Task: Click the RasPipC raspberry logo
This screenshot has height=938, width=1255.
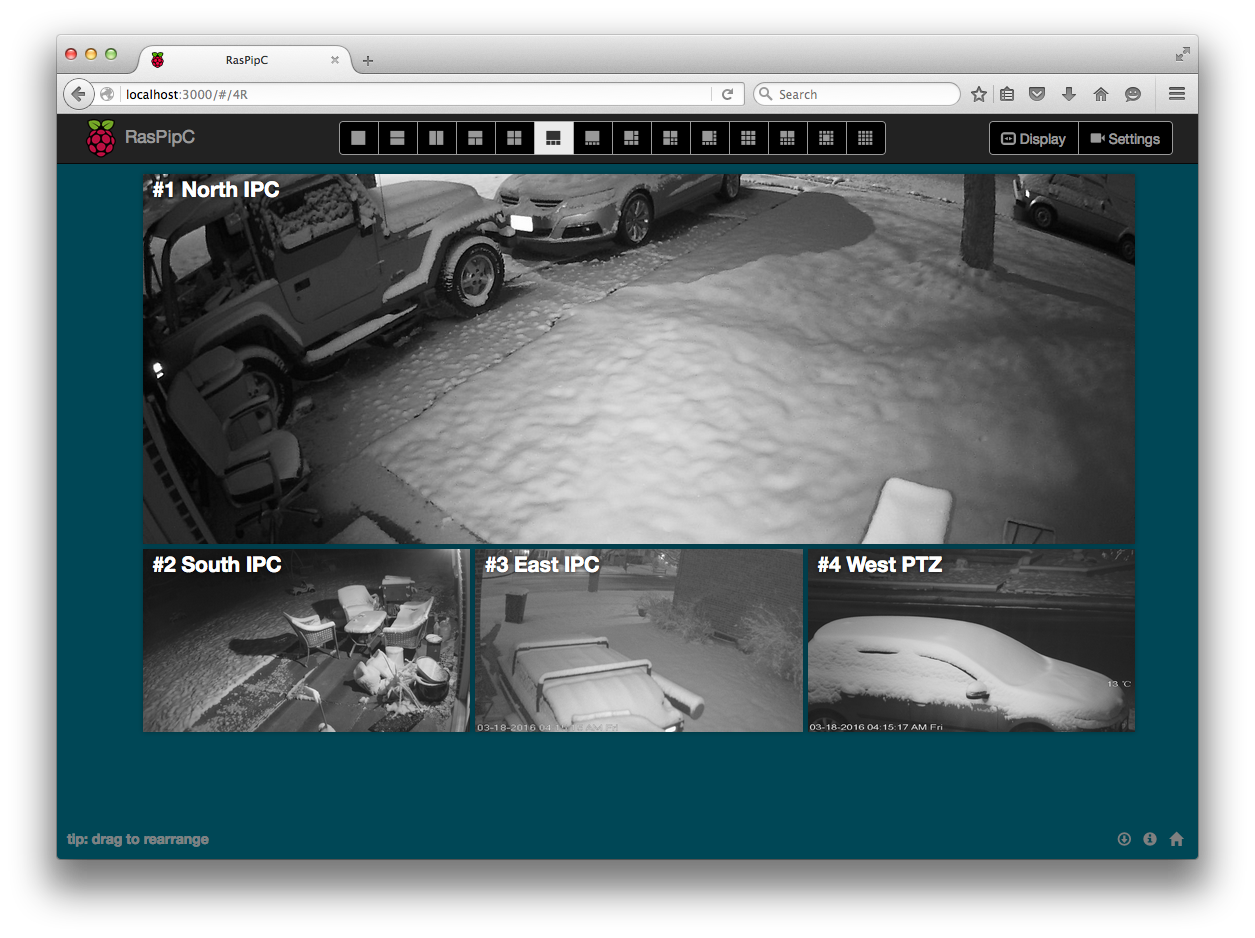Action: 100,138
